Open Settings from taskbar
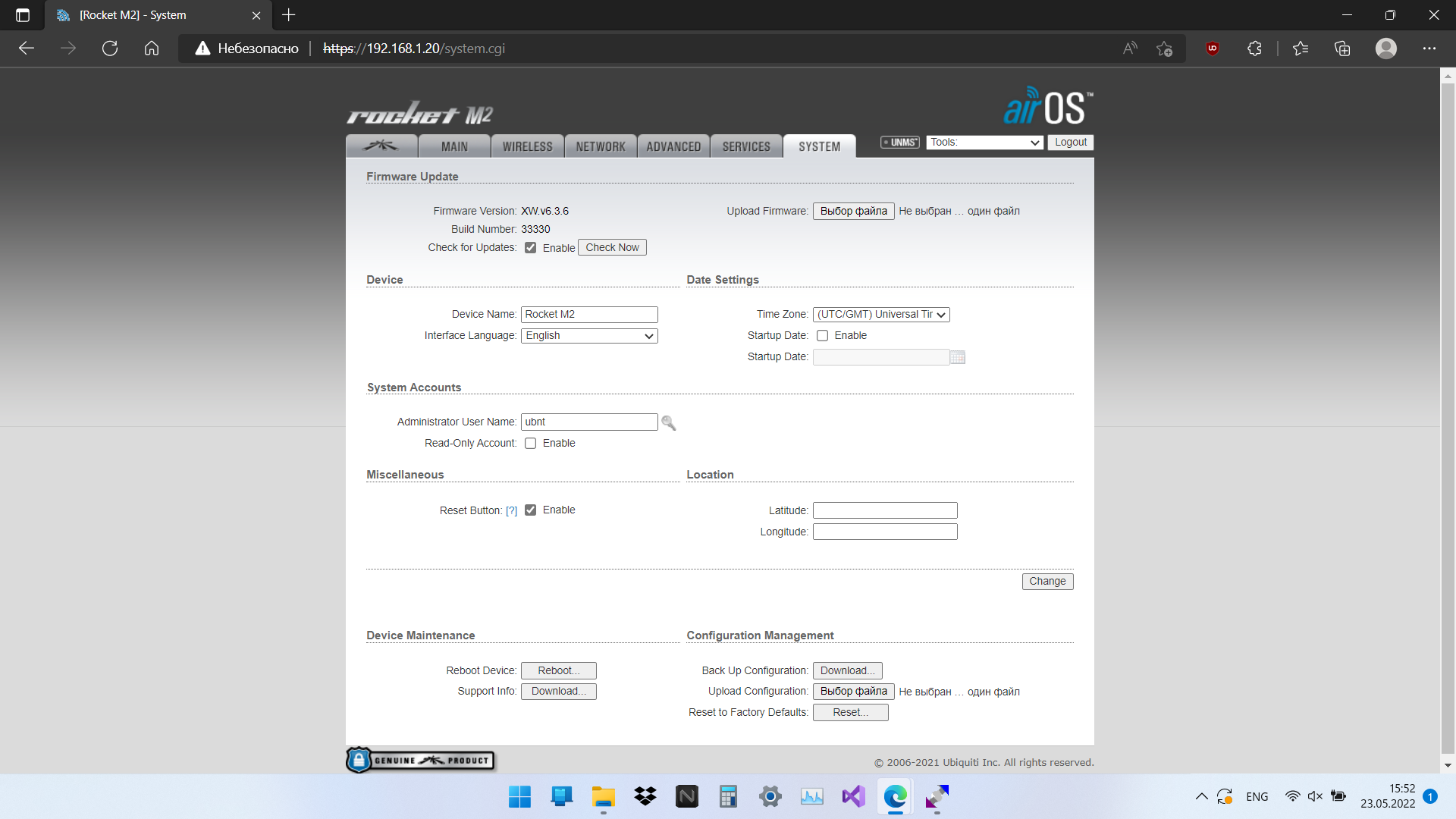This screenshot has width=1456, height=819. (x=770, y=797)
